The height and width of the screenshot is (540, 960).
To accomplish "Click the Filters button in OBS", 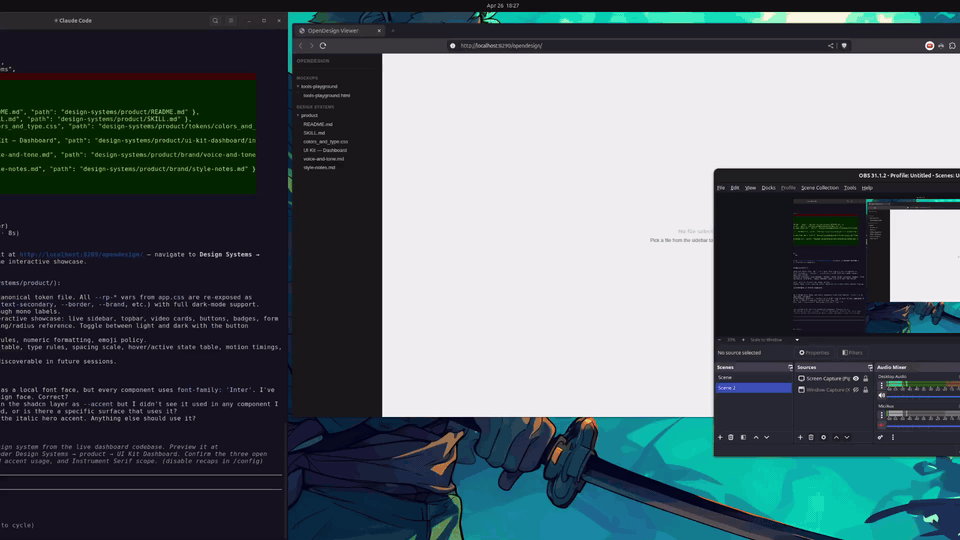I will [852, 353].
